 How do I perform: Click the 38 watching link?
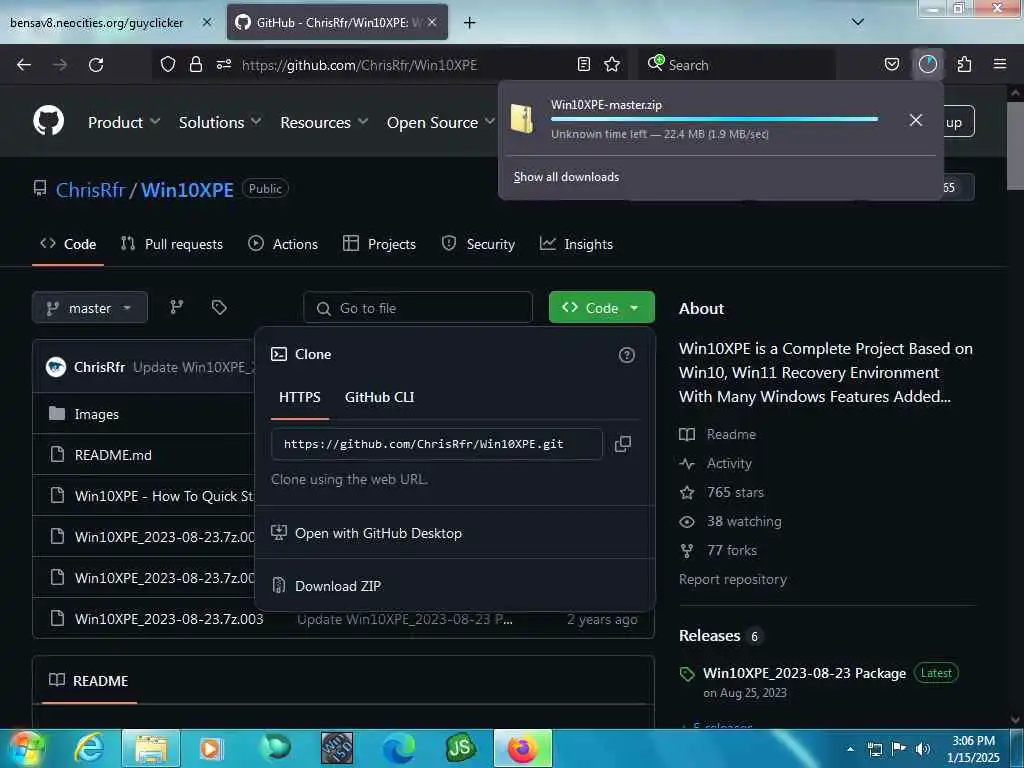(x=744, y=521)
